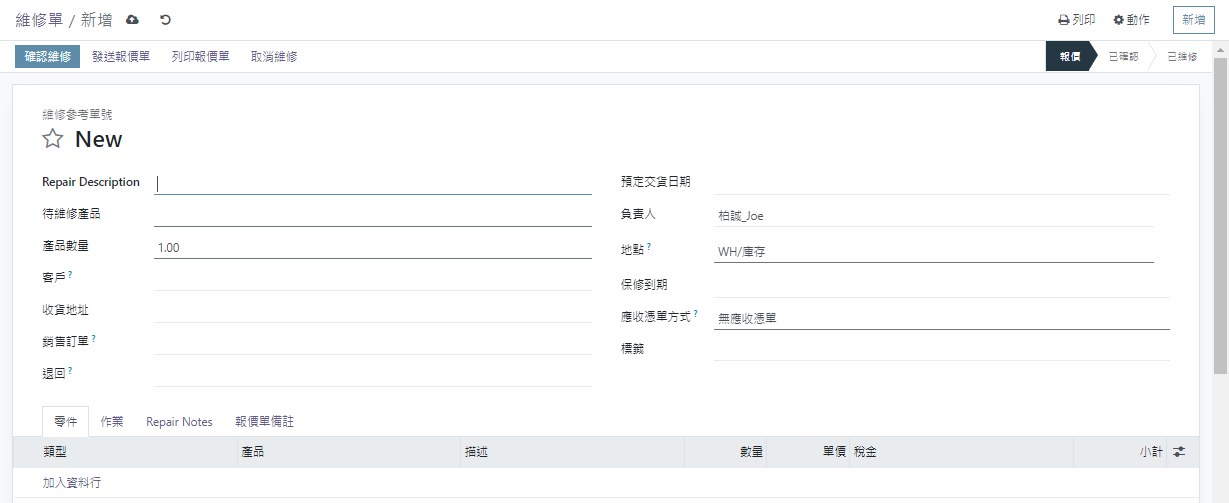Click the discard changes undo icon
Image resolution: width=1229 pixels, height=503 pixels.
tap(165, 20)
